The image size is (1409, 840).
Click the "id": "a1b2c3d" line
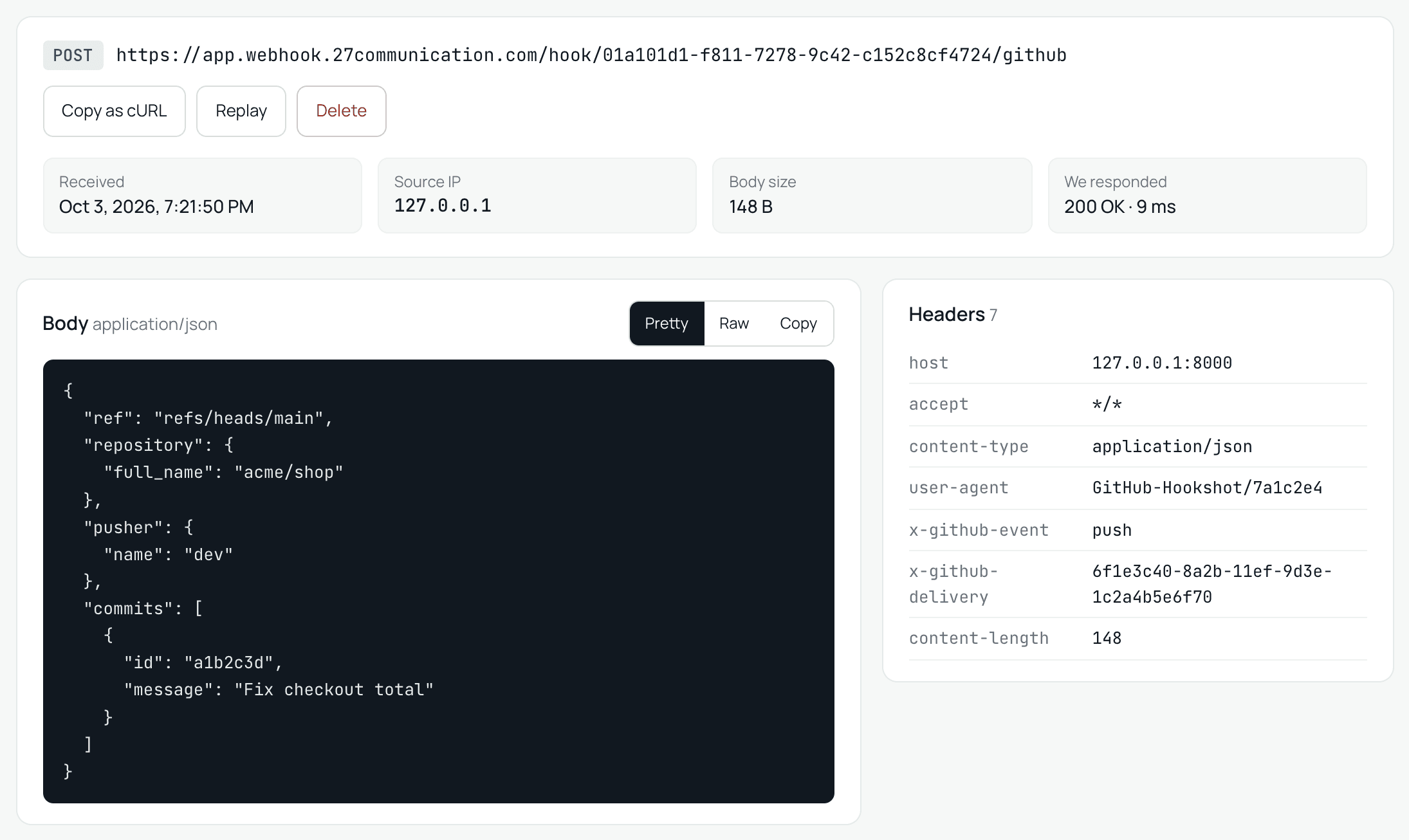pyautogui.click(x=203, y=662)
